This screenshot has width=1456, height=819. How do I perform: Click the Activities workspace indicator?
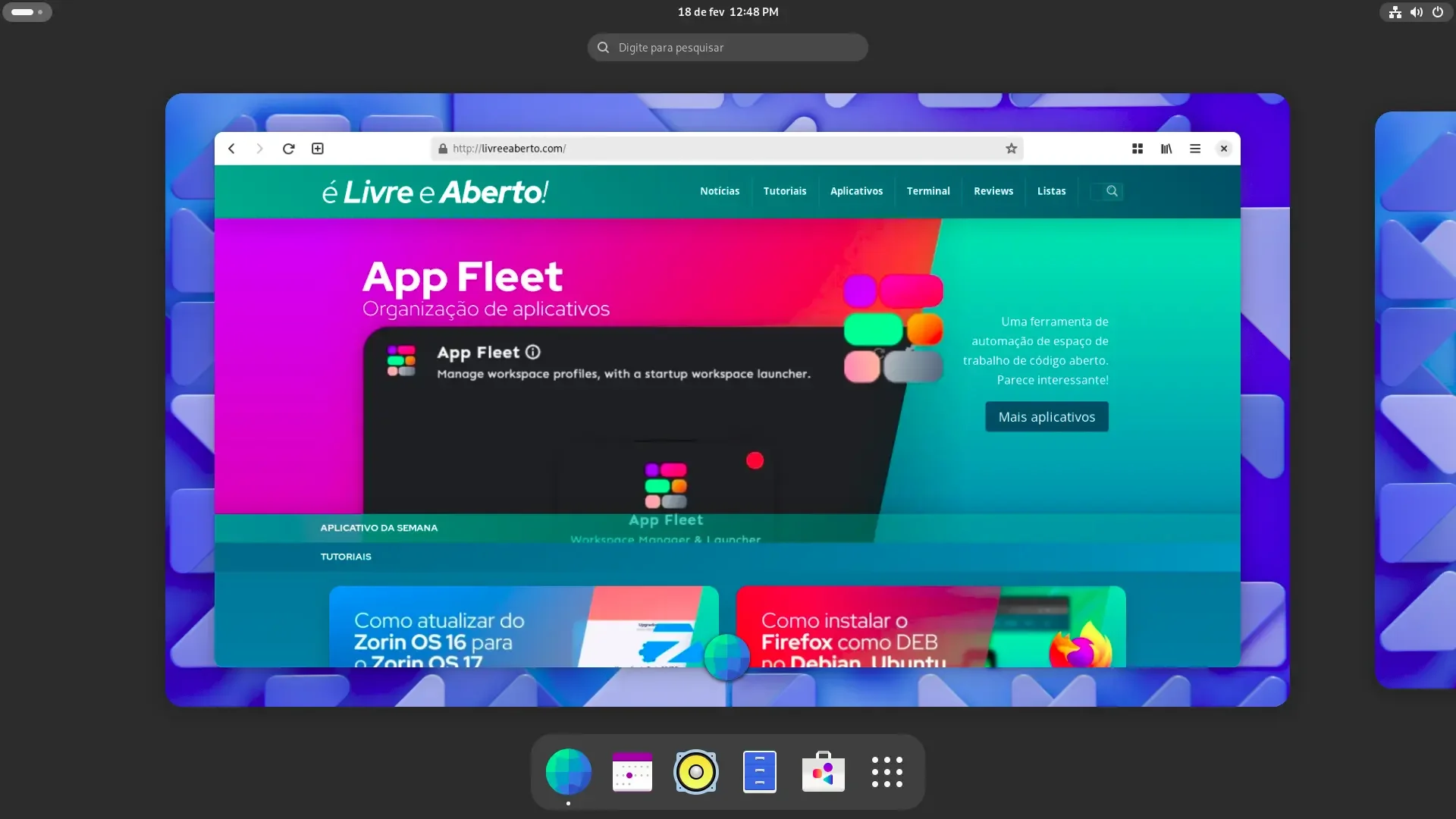(x=27, y=12)
